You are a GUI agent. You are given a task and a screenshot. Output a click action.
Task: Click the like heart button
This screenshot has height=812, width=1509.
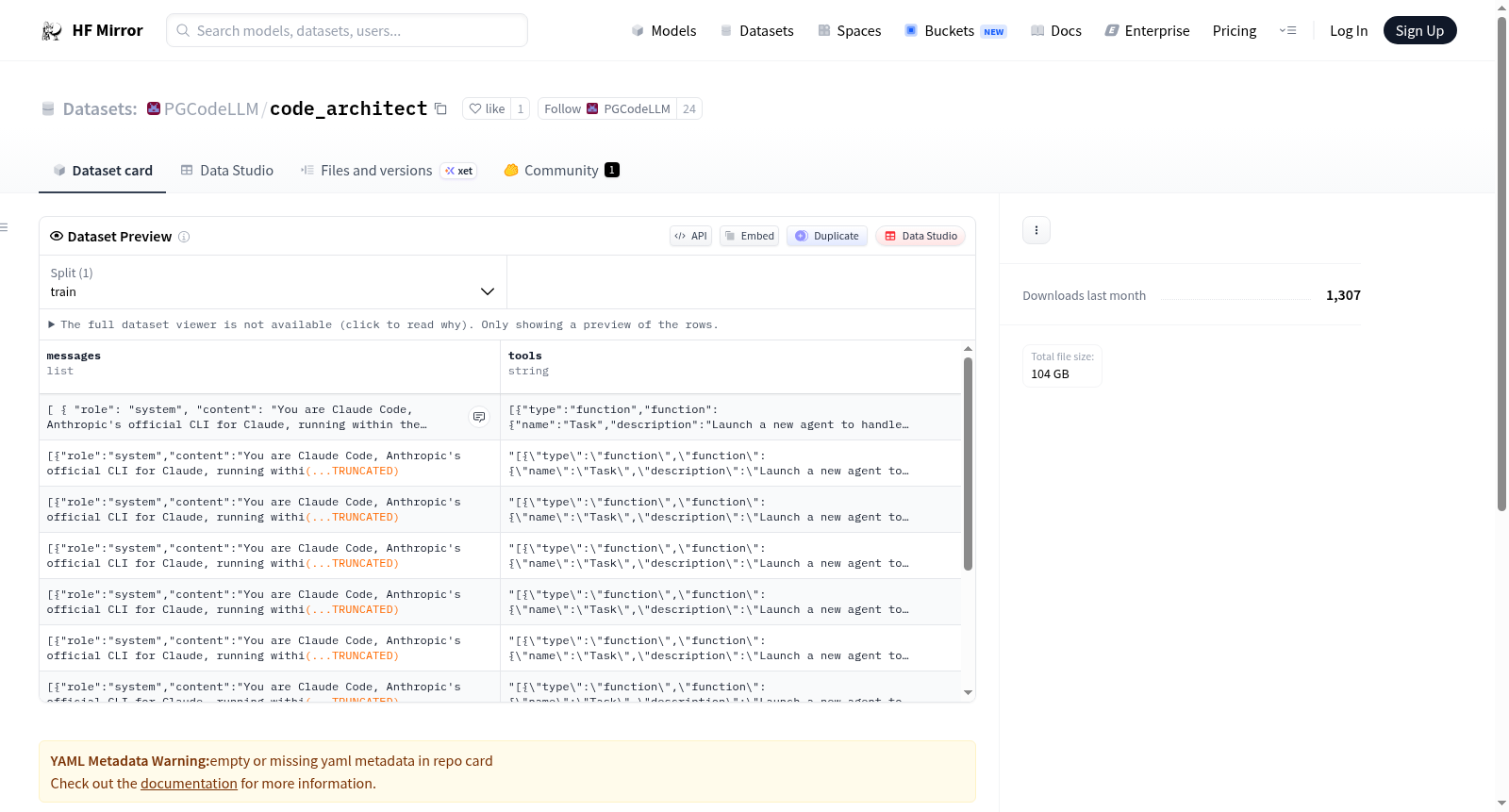click(487, 108)
